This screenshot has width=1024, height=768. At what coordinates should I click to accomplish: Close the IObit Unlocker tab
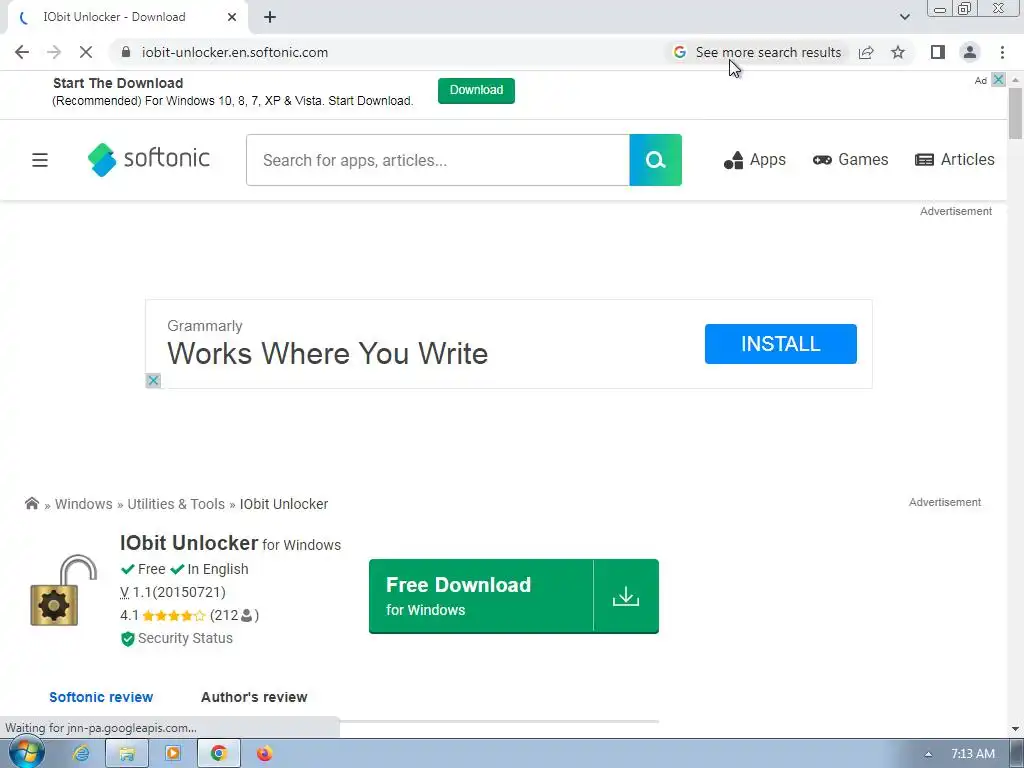tap(232, 17)
